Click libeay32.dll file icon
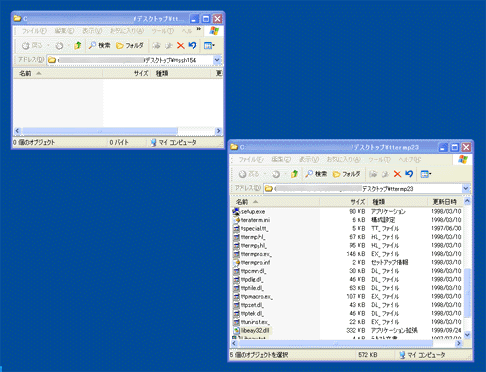Screen dimensions: 486x372 coord(236,331)
